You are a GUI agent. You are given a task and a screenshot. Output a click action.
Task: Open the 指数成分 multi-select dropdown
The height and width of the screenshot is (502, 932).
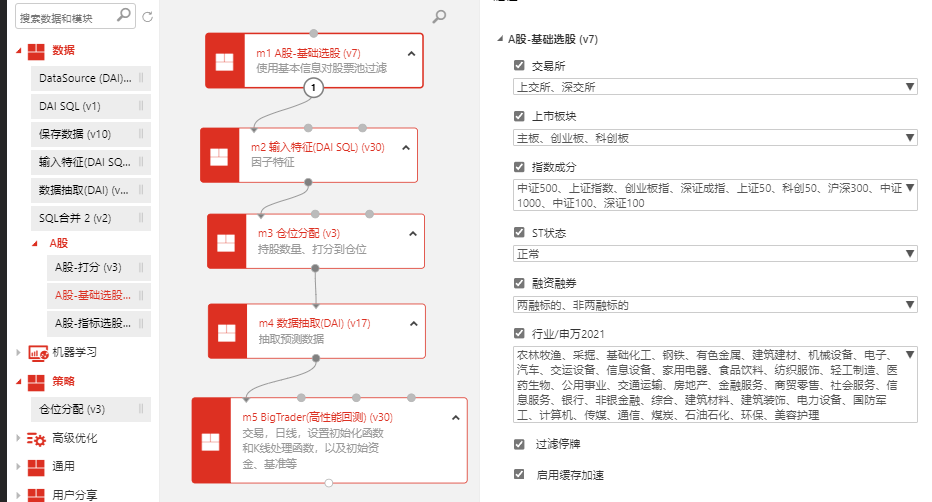tap(715, 195)
